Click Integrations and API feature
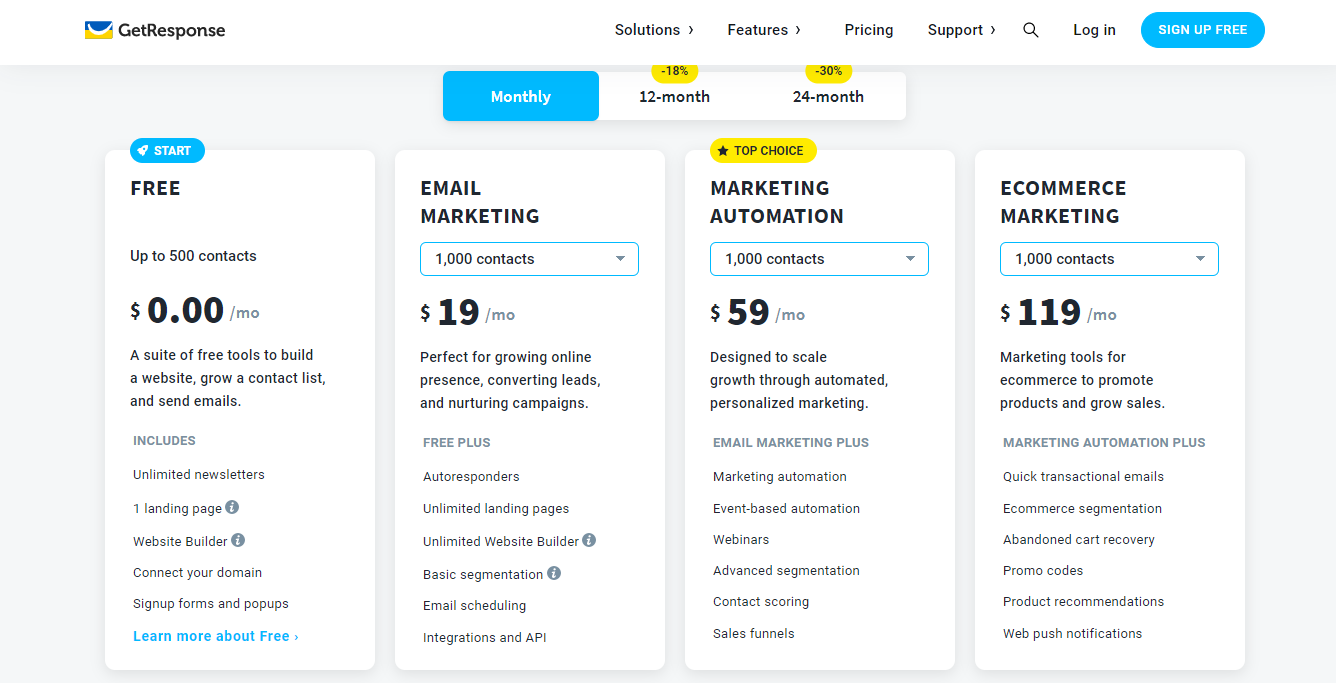The image size is (1336, 683). pos(485,638)
